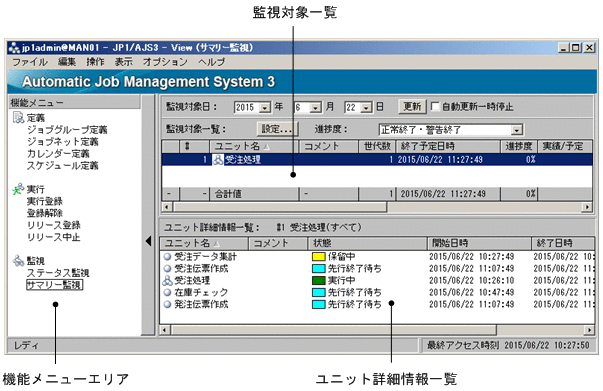Image resolution: width=603 pixels, height=391 pixels.
Task: Open the 編集 menu
Action: point(67,62)
